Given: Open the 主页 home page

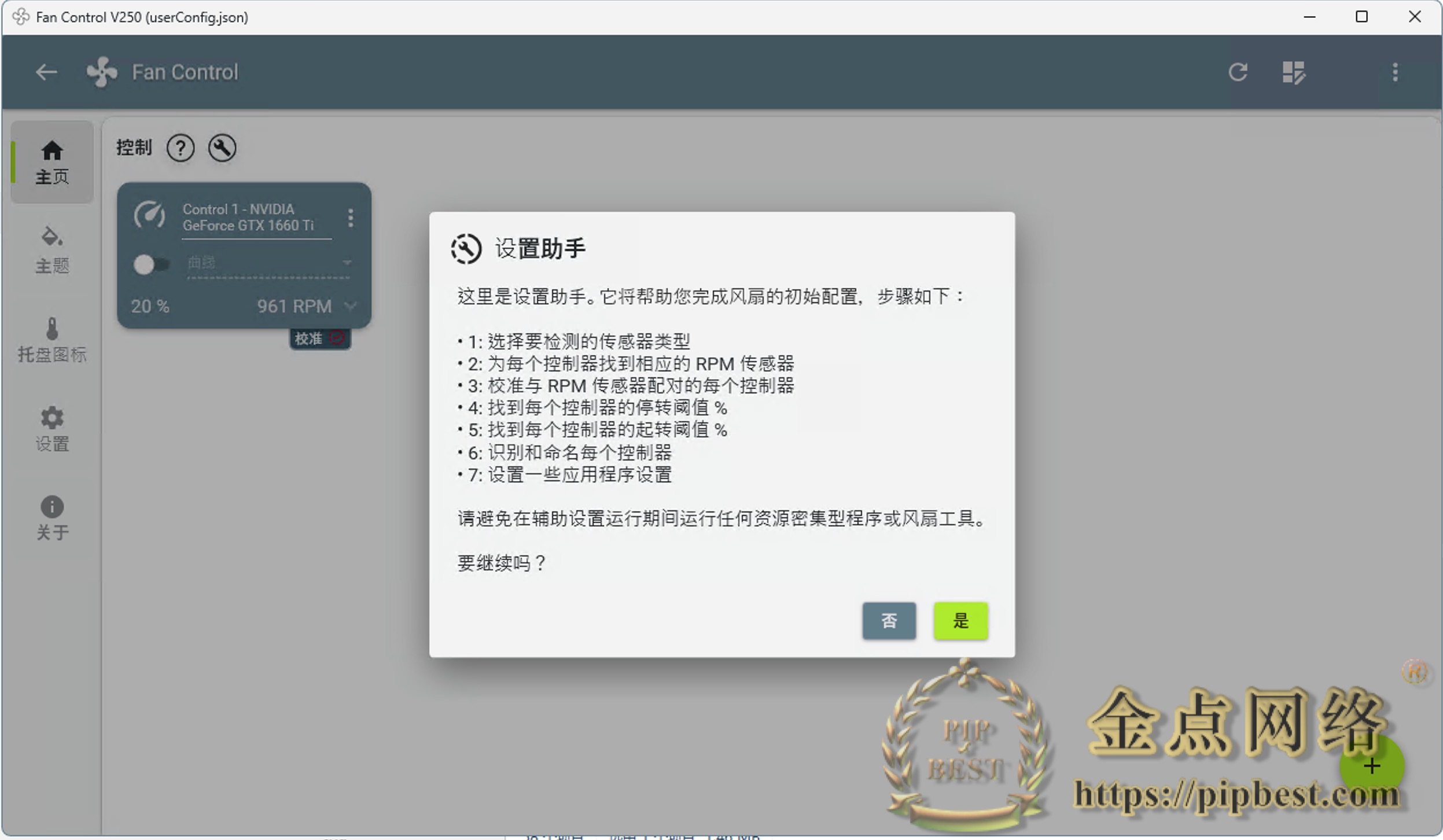Looking at the screenshot, I should pyautogui.click(x=51, y=163).
